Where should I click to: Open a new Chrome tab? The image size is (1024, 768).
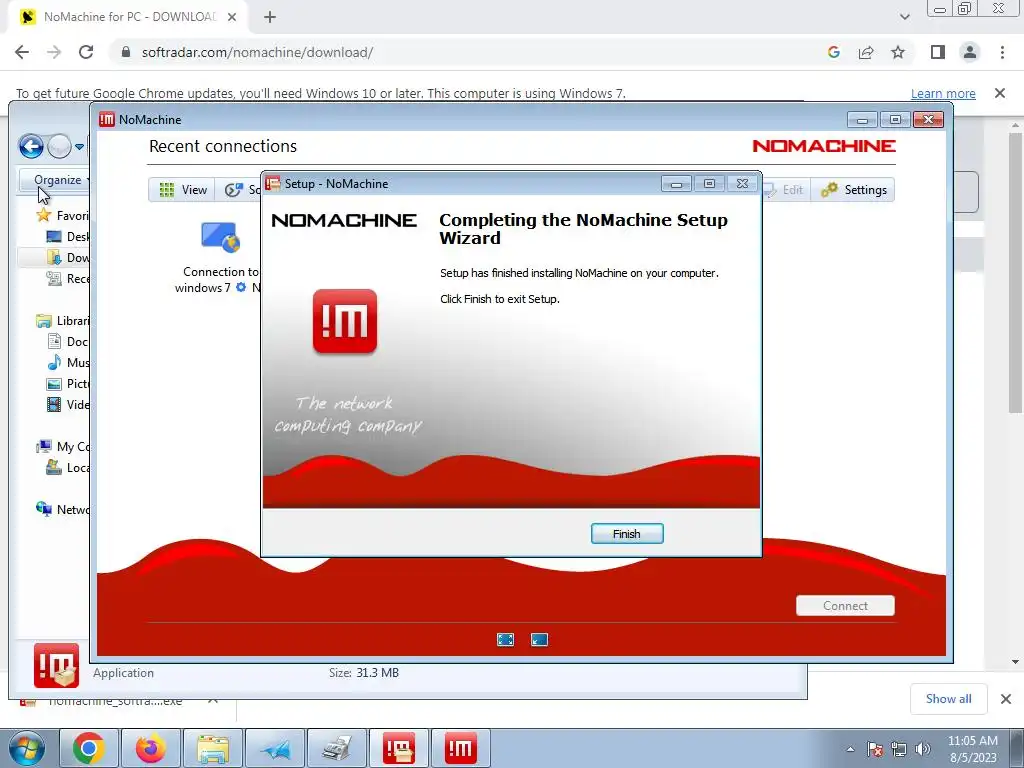coord(270,17)
